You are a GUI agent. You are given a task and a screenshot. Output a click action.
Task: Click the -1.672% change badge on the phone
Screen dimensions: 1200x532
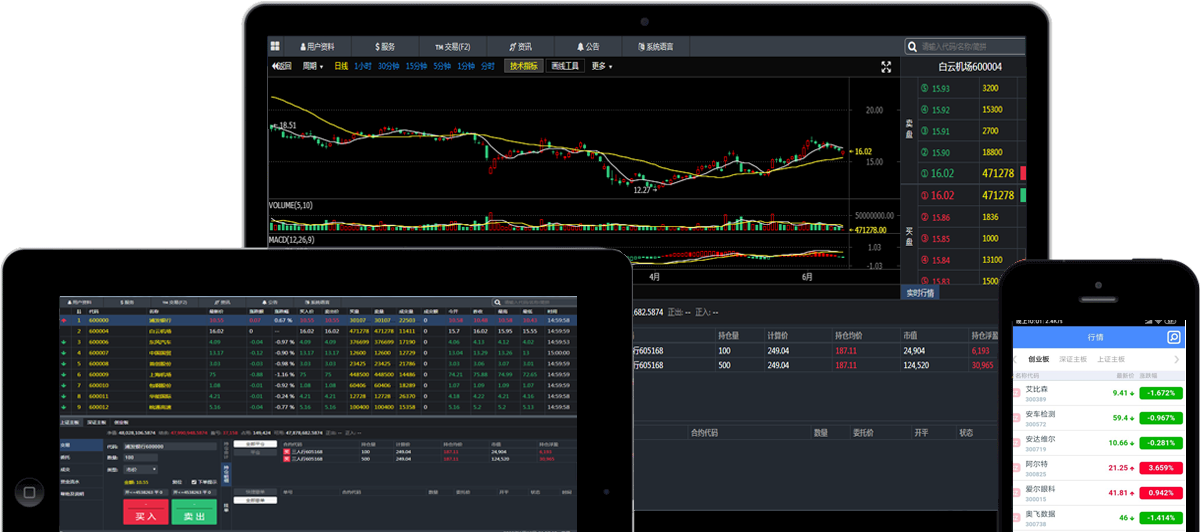click(1161, 393)
